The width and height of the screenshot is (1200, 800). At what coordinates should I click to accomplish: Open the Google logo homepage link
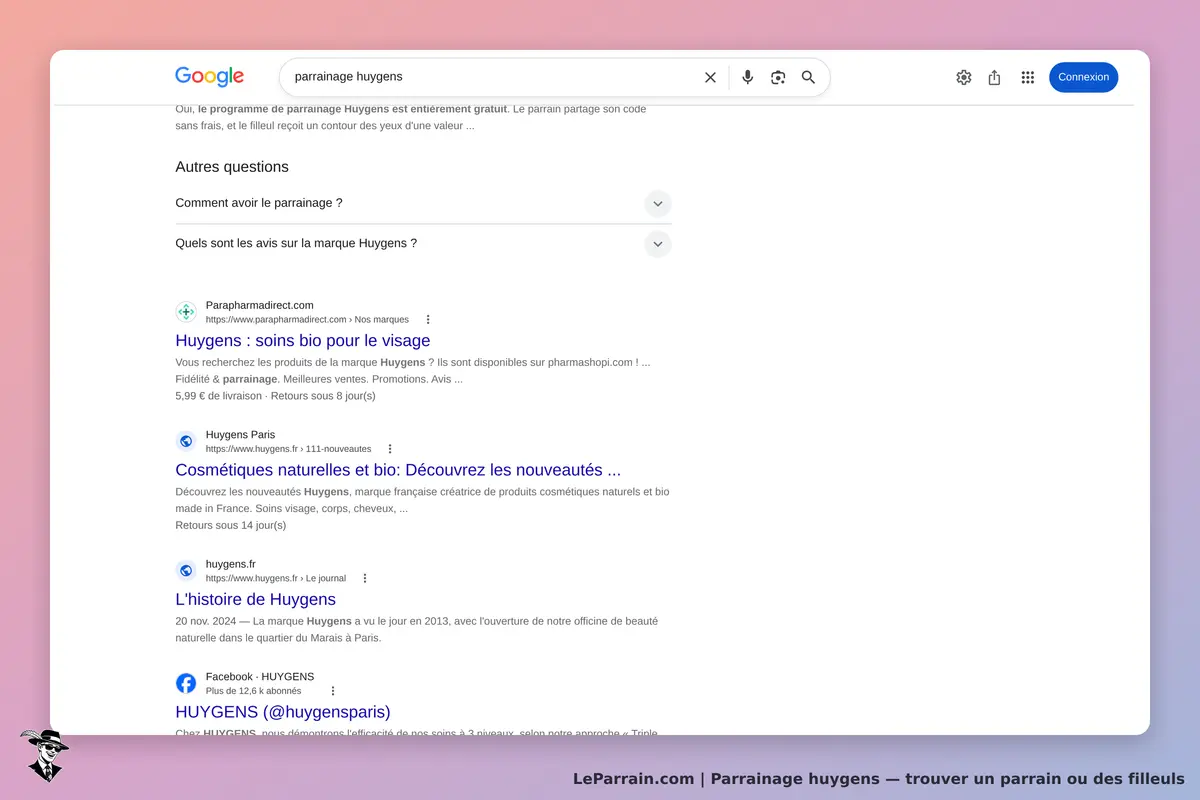click(210, 77)
